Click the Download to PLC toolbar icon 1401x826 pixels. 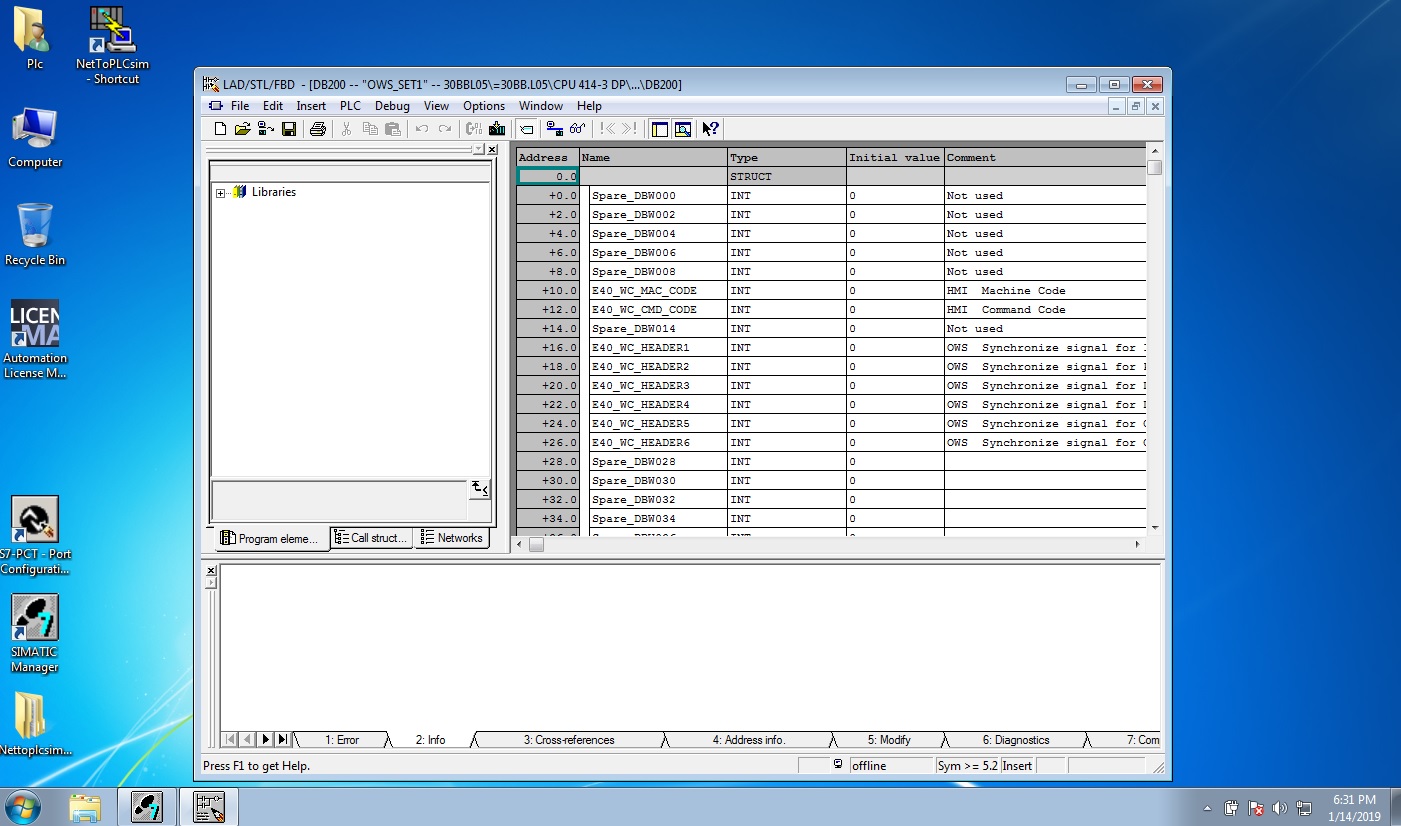(x=497, y=129)
